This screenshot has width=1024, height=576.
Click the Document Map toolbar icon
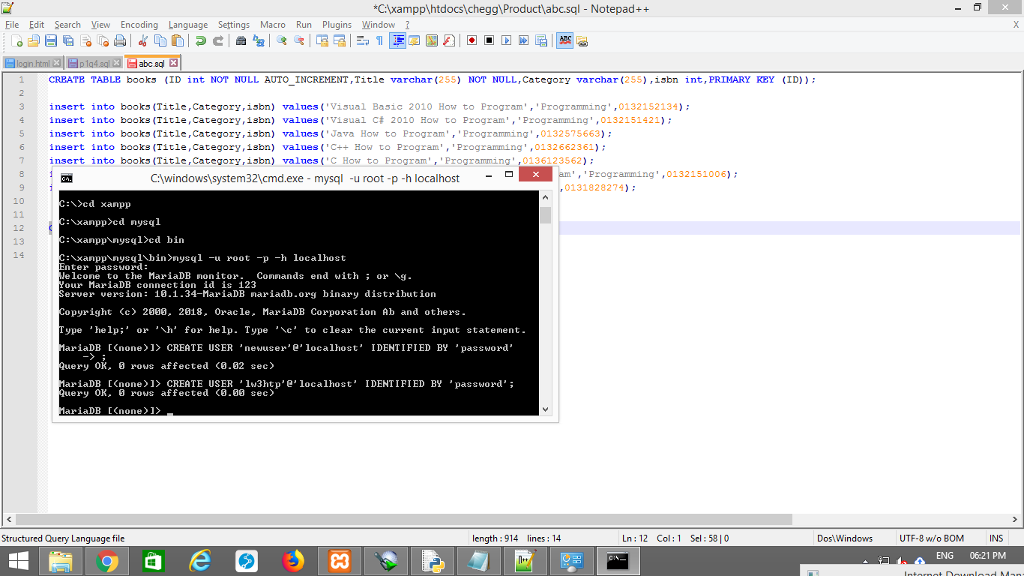tap(432, 41)
